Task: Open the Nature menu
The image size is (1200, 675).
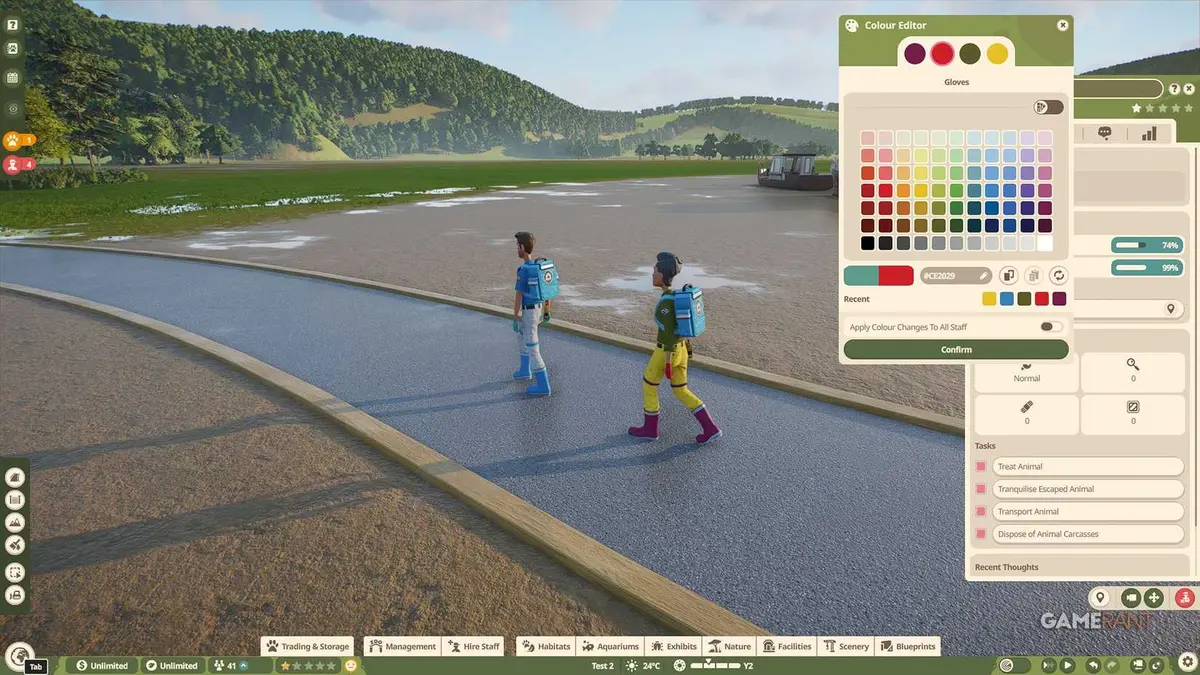Action: [x=729, y=646]
